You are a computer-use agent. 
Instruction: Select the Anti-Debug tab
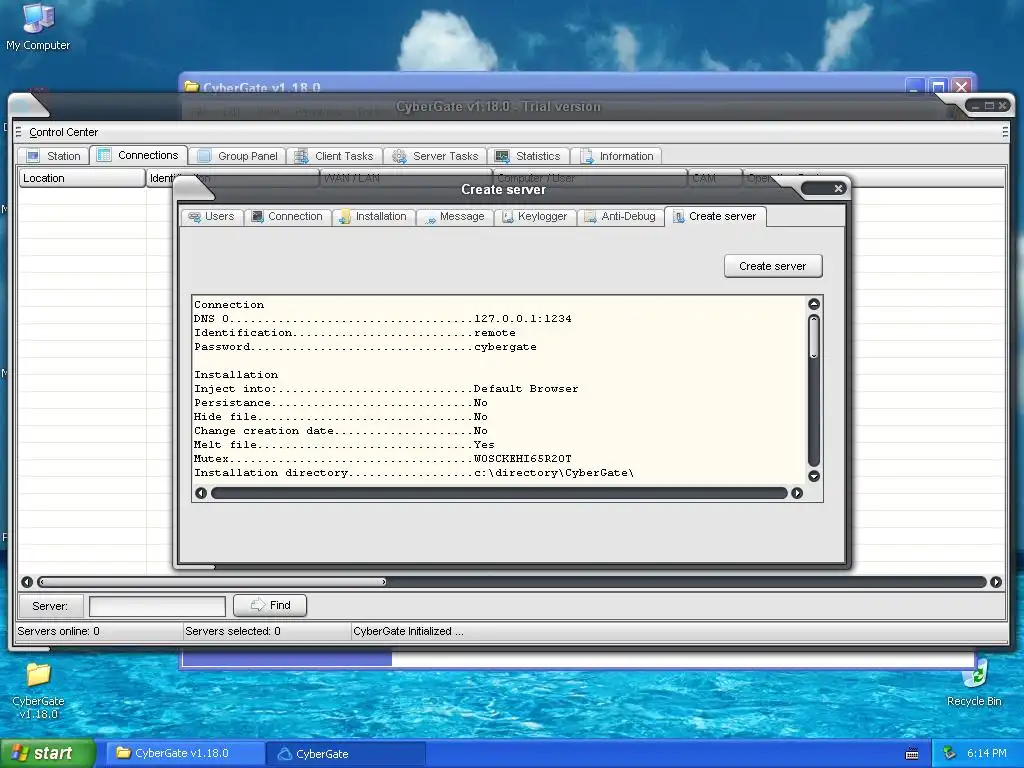[620, 217]
